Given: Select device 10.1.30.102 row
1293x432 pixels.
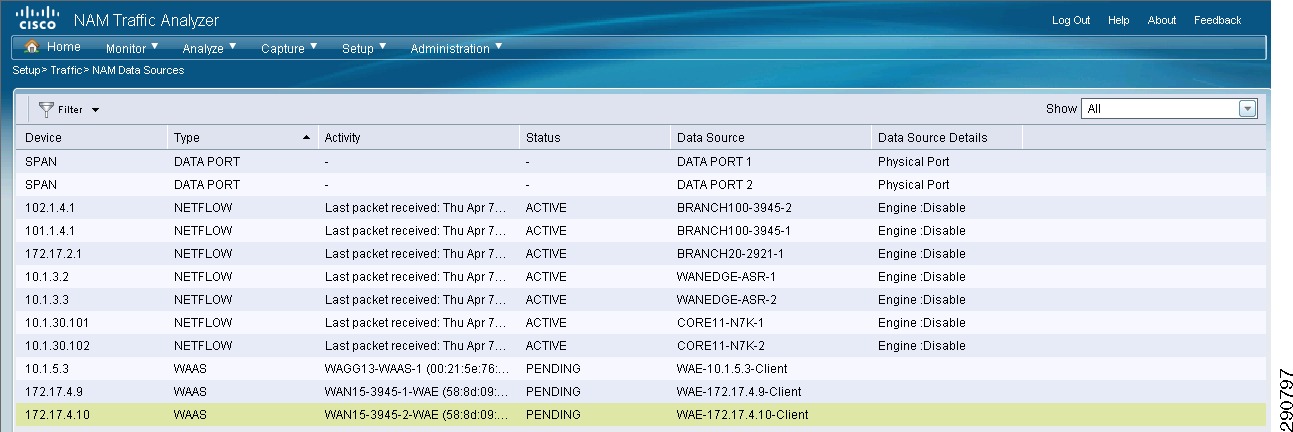Looking at the screenshot, I should [x=641, y=345].
